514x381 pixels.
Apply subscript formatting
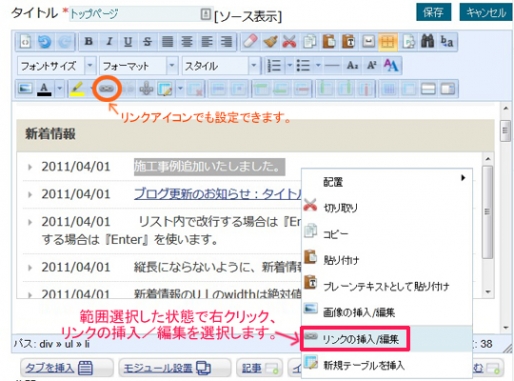(x=352, y=66)
